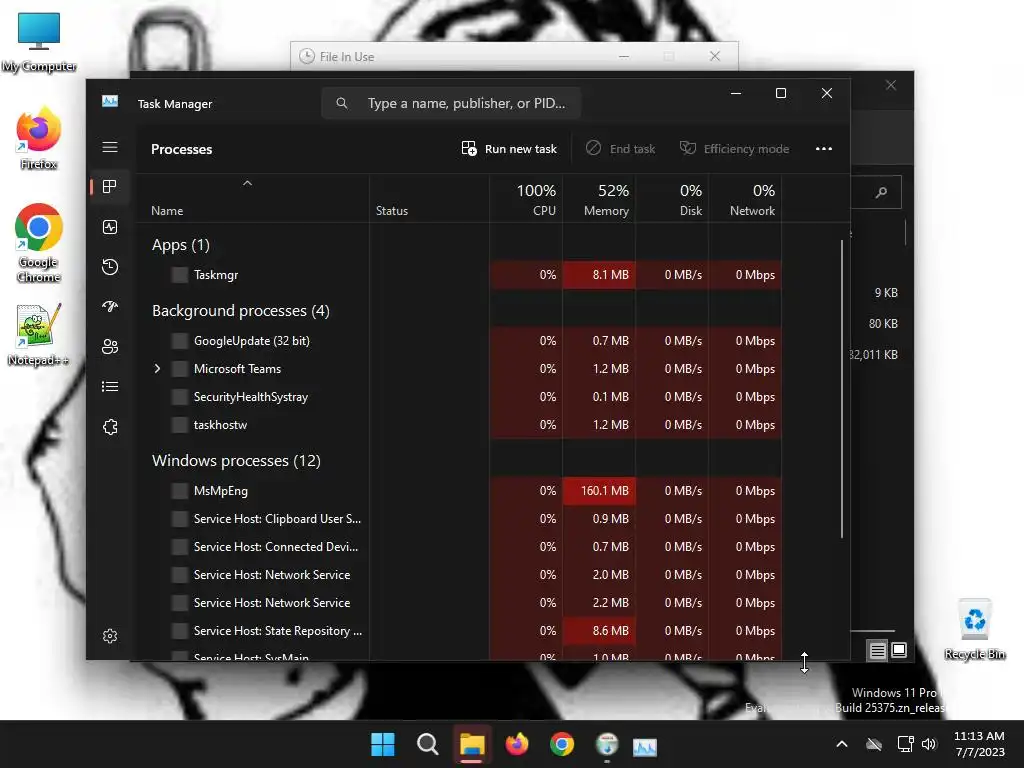The height and width of the screenshot is (768, 1024).
Task: Click the search magnifier icon in Task Manager
Action: pyautogui.click(x=342, y=103)
